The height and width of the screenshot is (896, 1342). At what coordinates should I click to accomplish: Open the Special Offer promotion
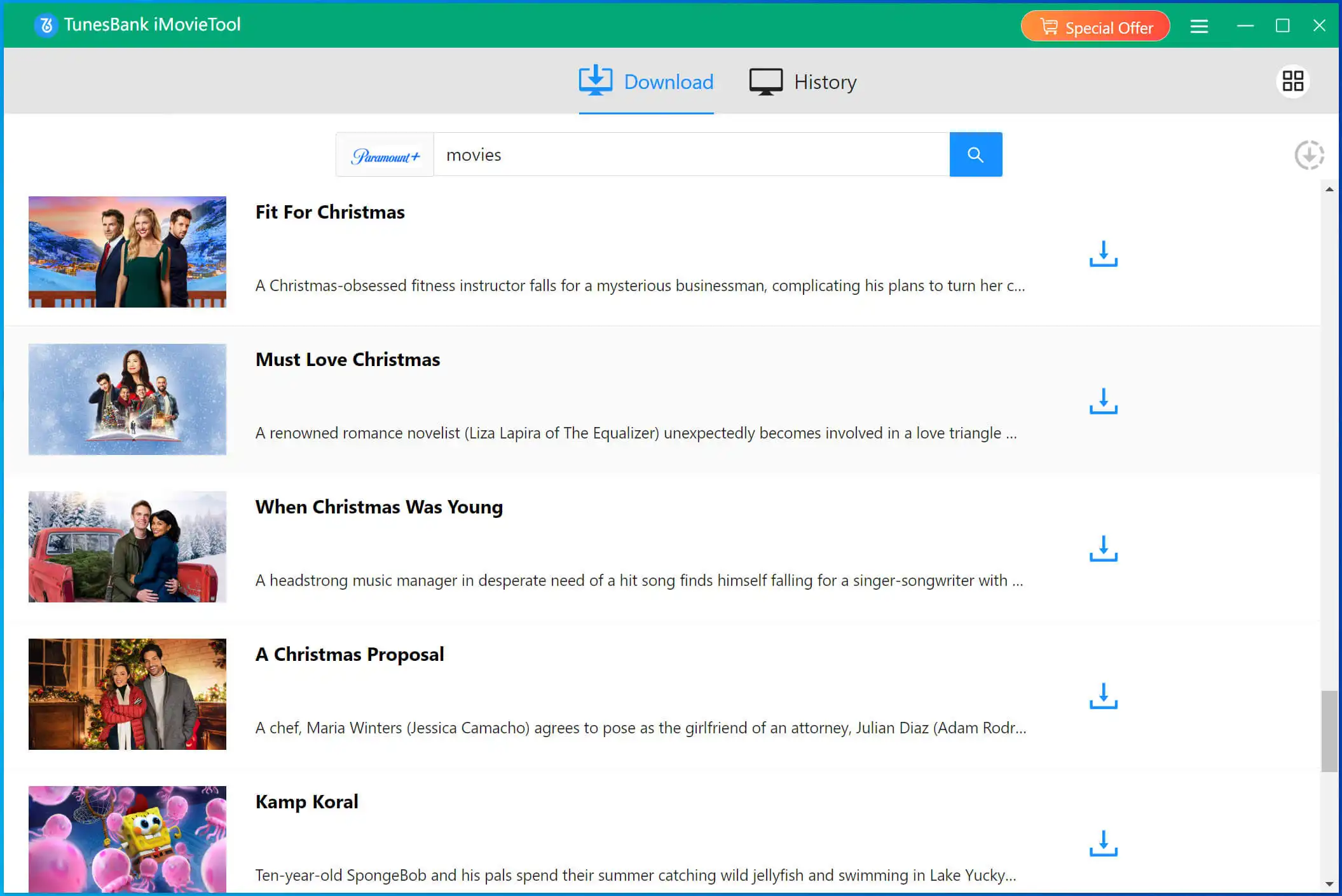1095,27
